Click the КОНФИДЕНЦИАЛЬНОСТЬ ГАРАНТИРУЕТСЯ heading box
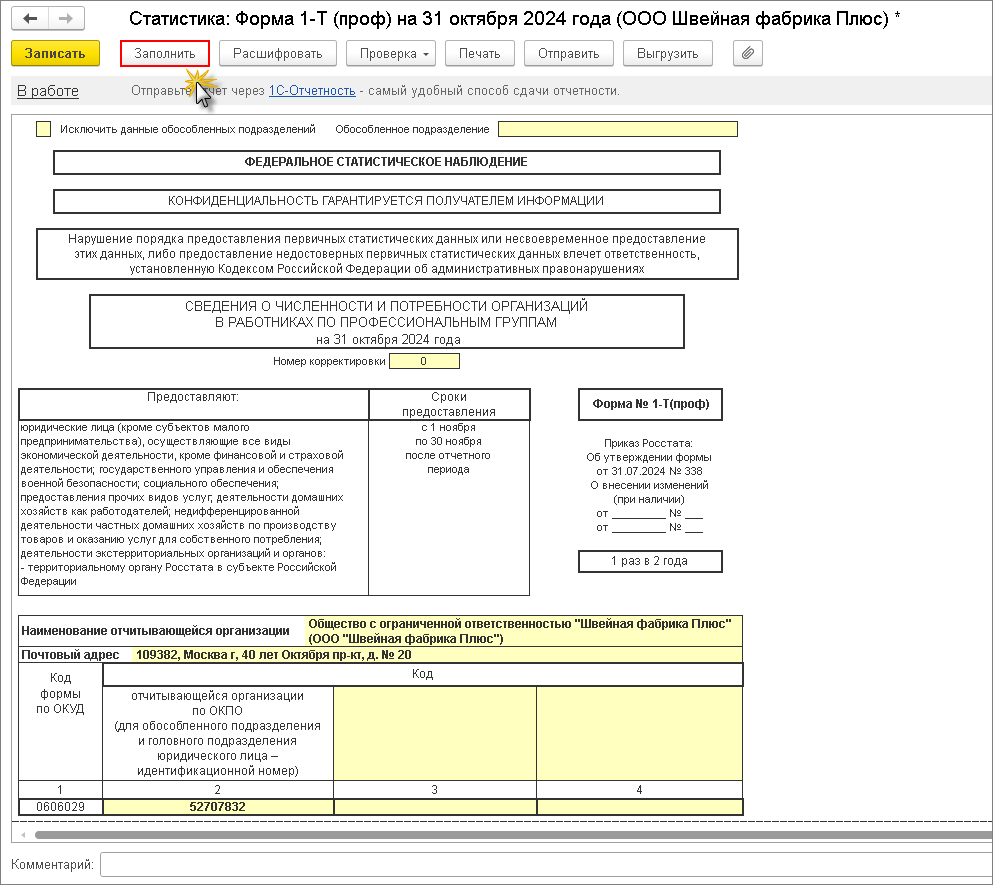 pos(386,201)
